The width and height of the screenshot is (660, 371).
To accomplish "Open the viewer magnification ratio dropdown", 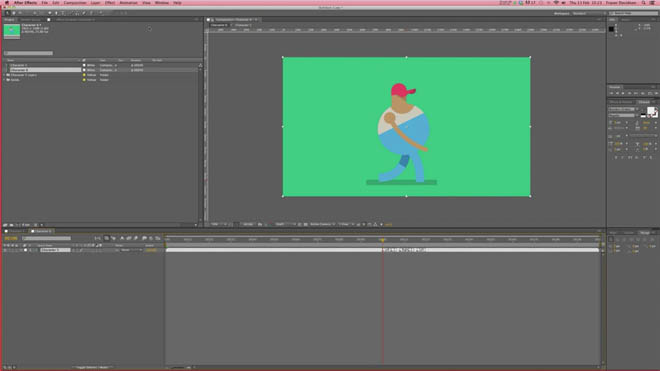I will pyautogui.click(x=218, y=224).
